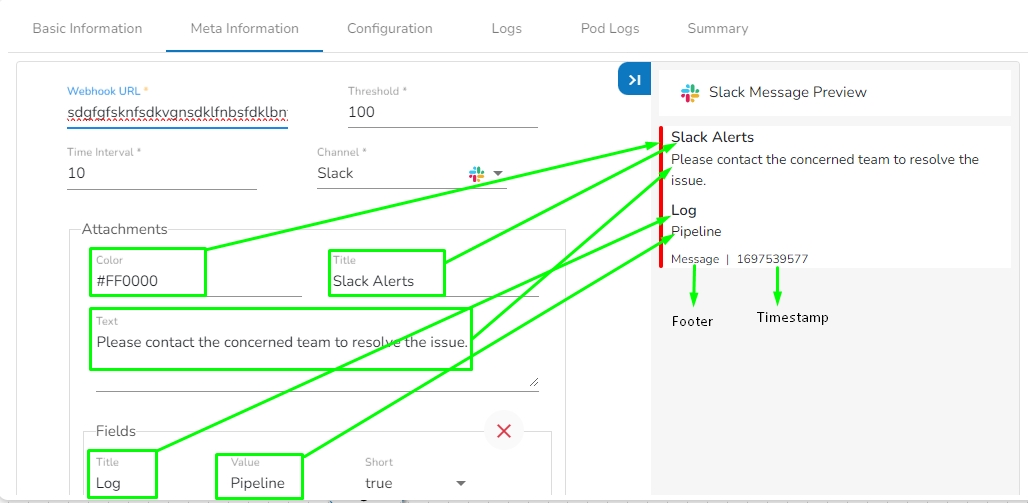Select the Pod Logs tab
Viewport: 1028px width, 503px height.
[610, 28]
